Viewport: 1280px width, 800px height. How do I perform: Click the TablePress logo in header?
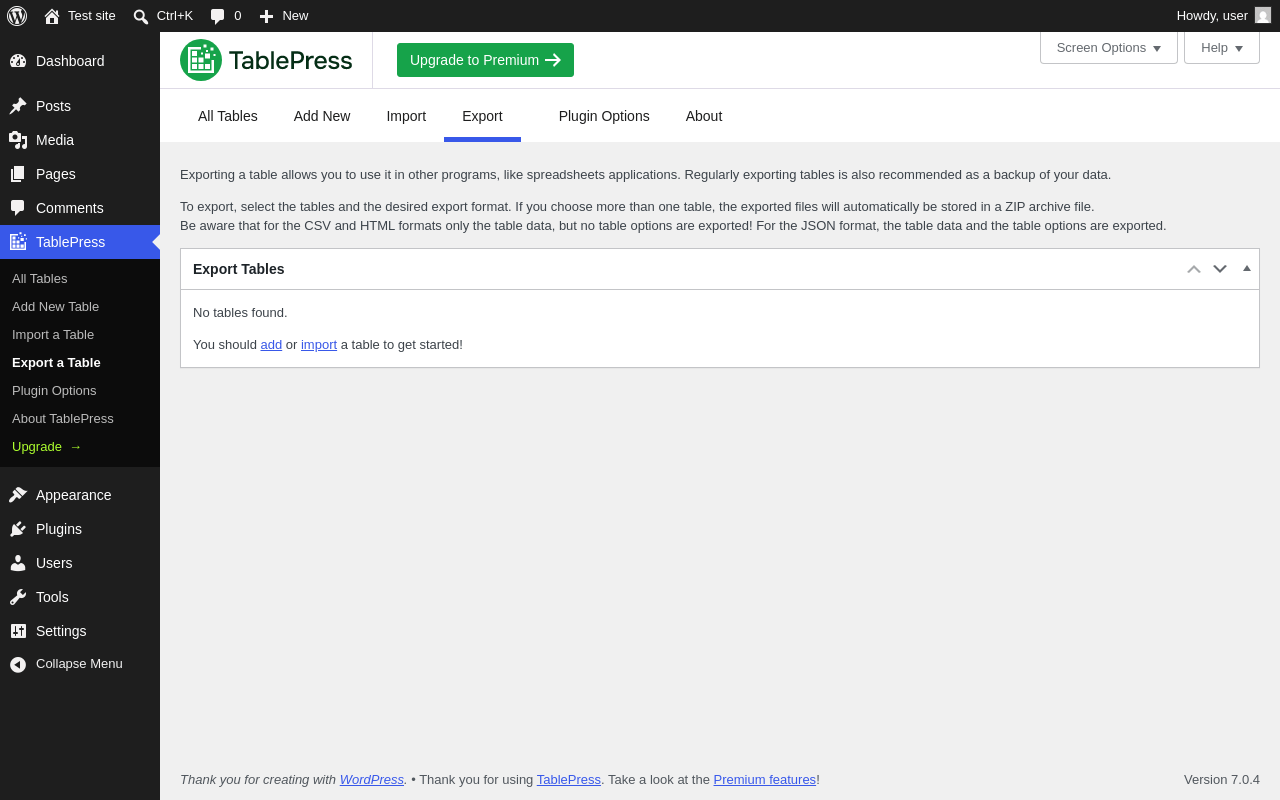[266, 60]
